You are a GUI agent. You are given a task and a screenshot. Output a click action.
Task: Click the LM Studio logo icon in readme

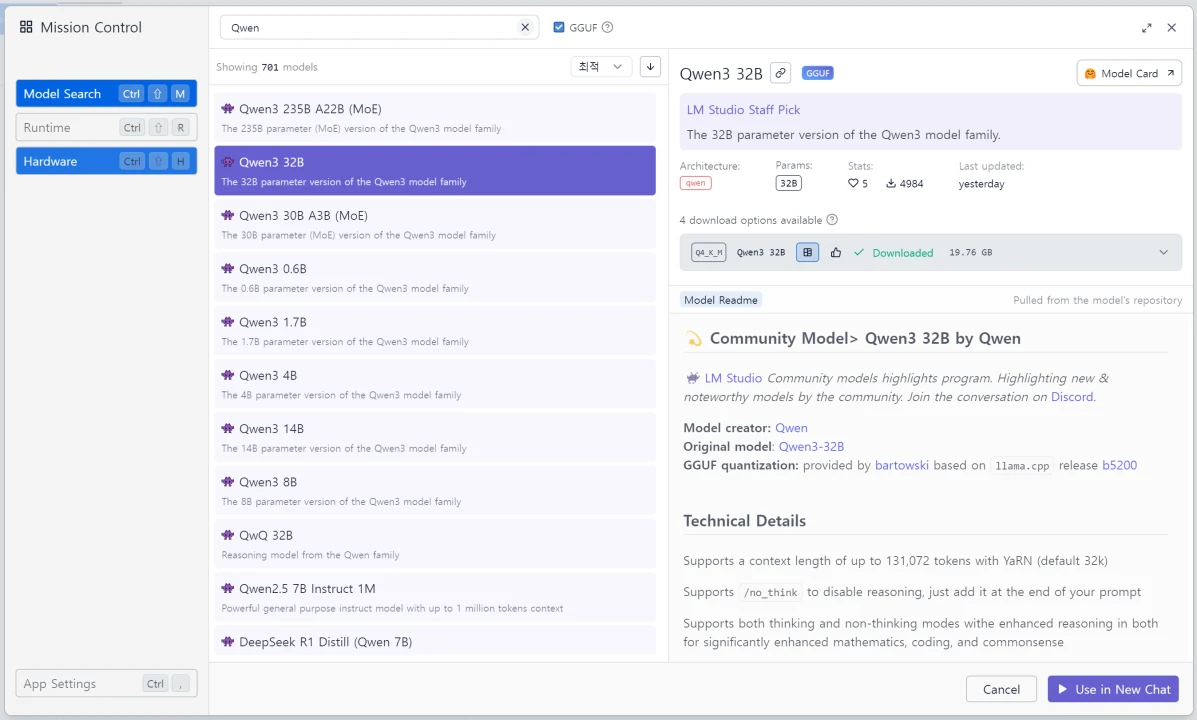click(x=692, y=378)
